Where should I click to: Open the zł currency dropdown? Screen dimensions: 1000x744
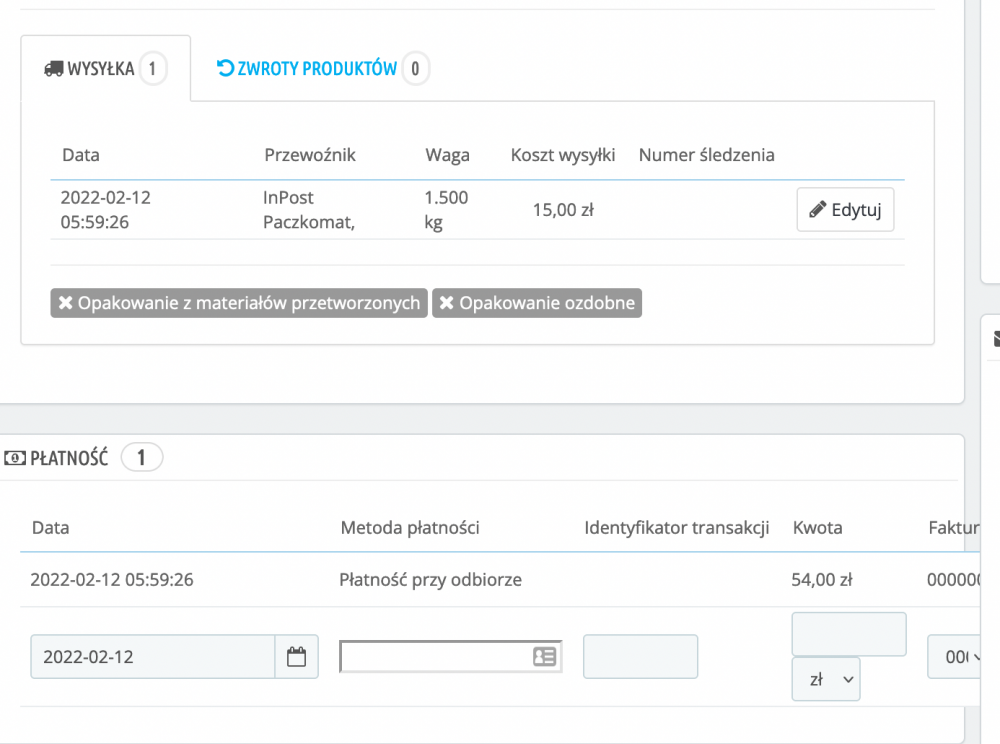pyautogui.click(x=825, y=679)
